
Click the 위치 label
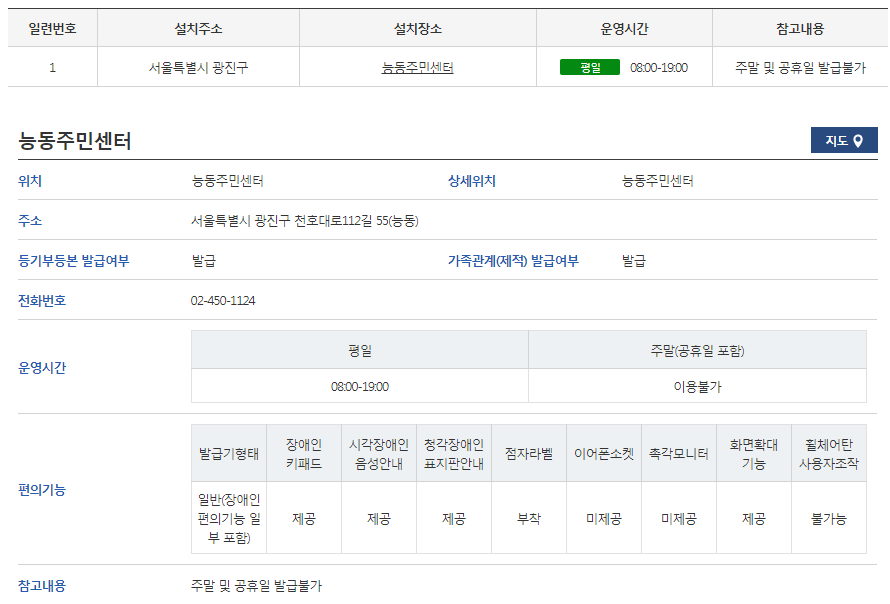[x=30, y=181]
